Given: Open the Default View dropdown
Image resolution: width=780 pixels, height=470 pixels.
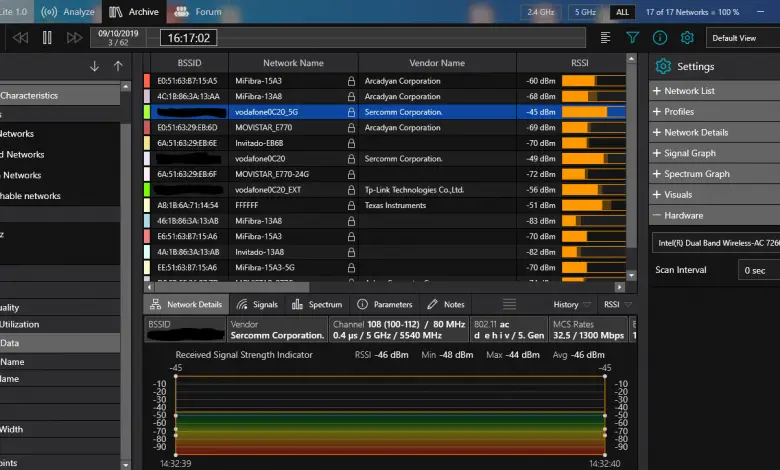Looking at the screenshot, I should [742, 38].
